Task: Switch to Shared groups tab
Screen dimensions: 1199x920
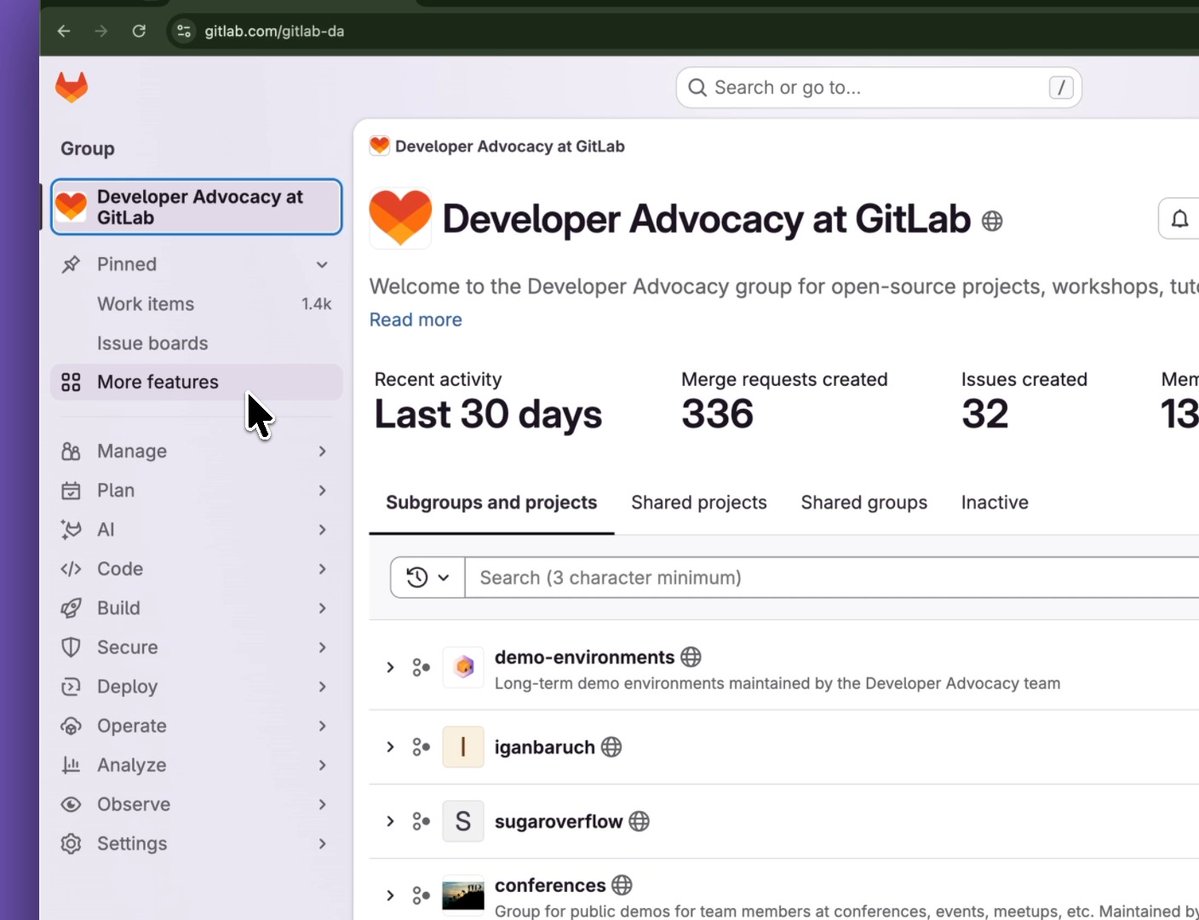Action: pos(864,502)
